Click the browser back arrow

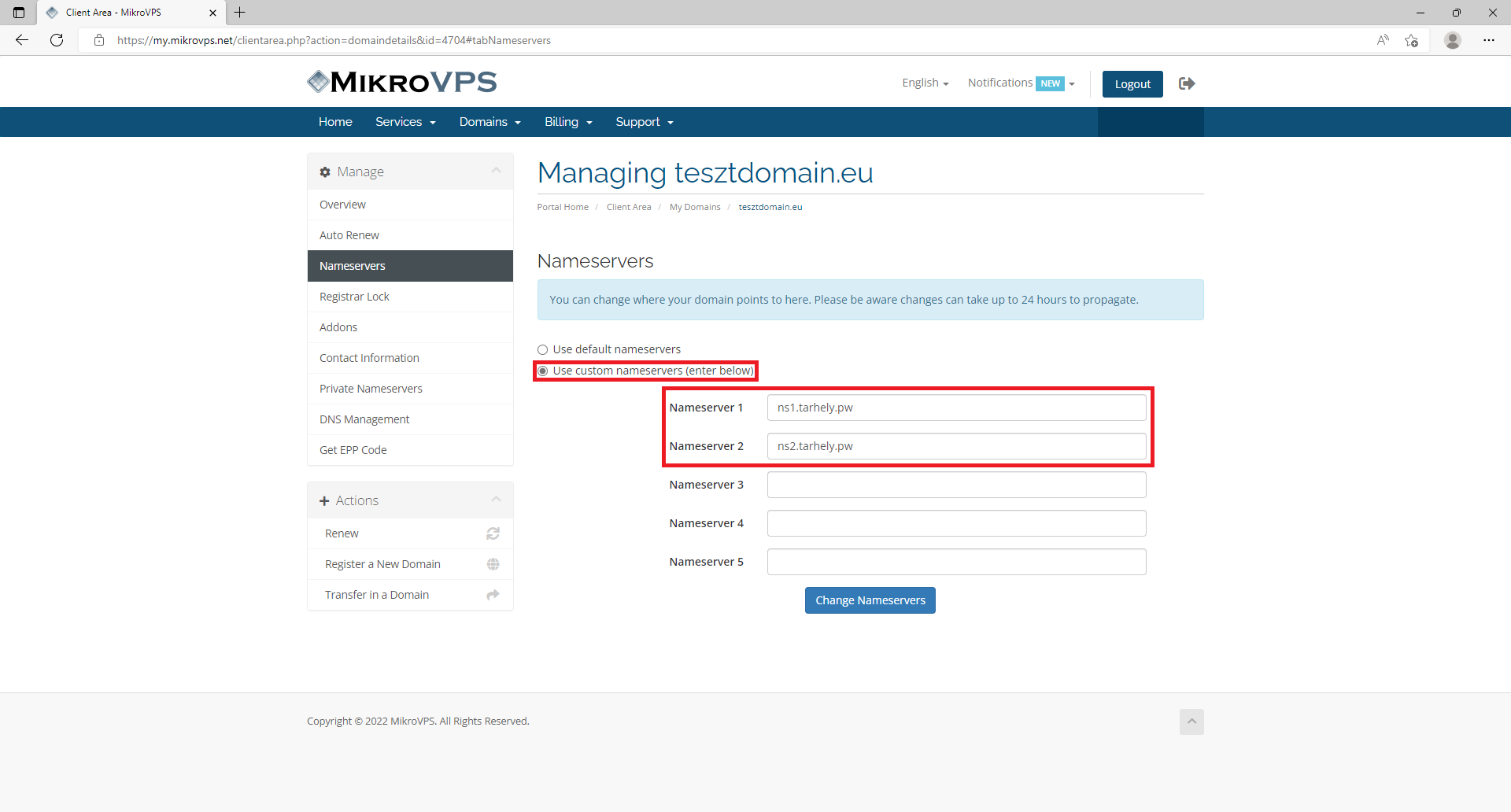22,40
